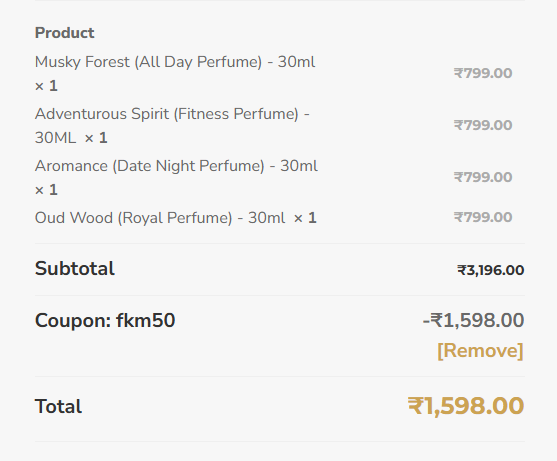Click the -₹1,598.00 discount amount
Viewport: 557px width, 461px height.
pos(474,320)
